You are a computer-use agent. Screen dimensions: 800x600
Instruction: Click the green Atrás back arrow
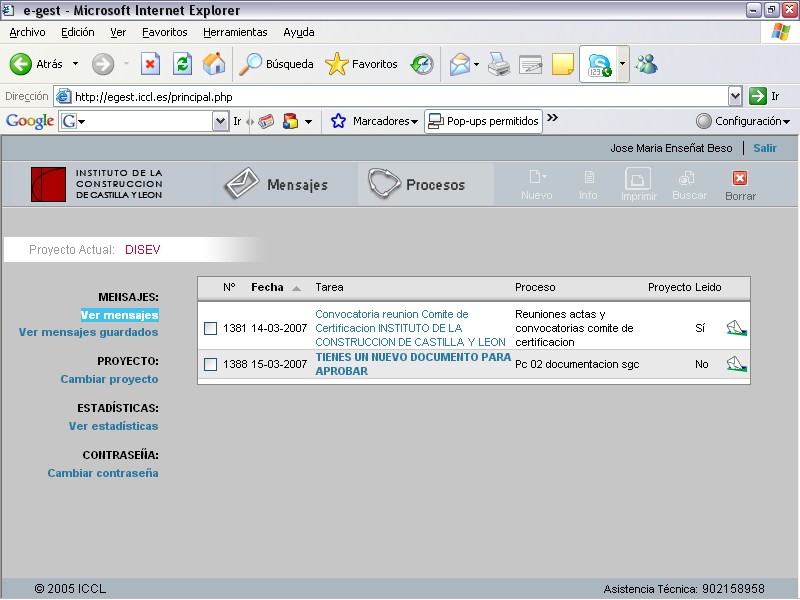(21, 64)
